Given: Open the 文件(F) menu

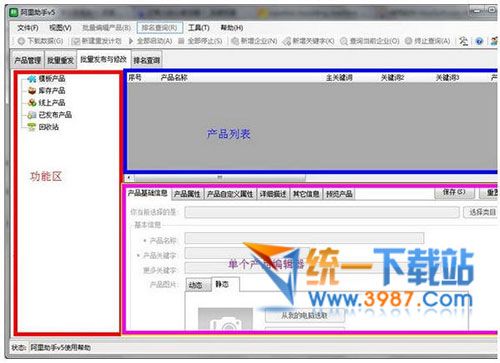Looking at the screenshot, I should 28,28.
